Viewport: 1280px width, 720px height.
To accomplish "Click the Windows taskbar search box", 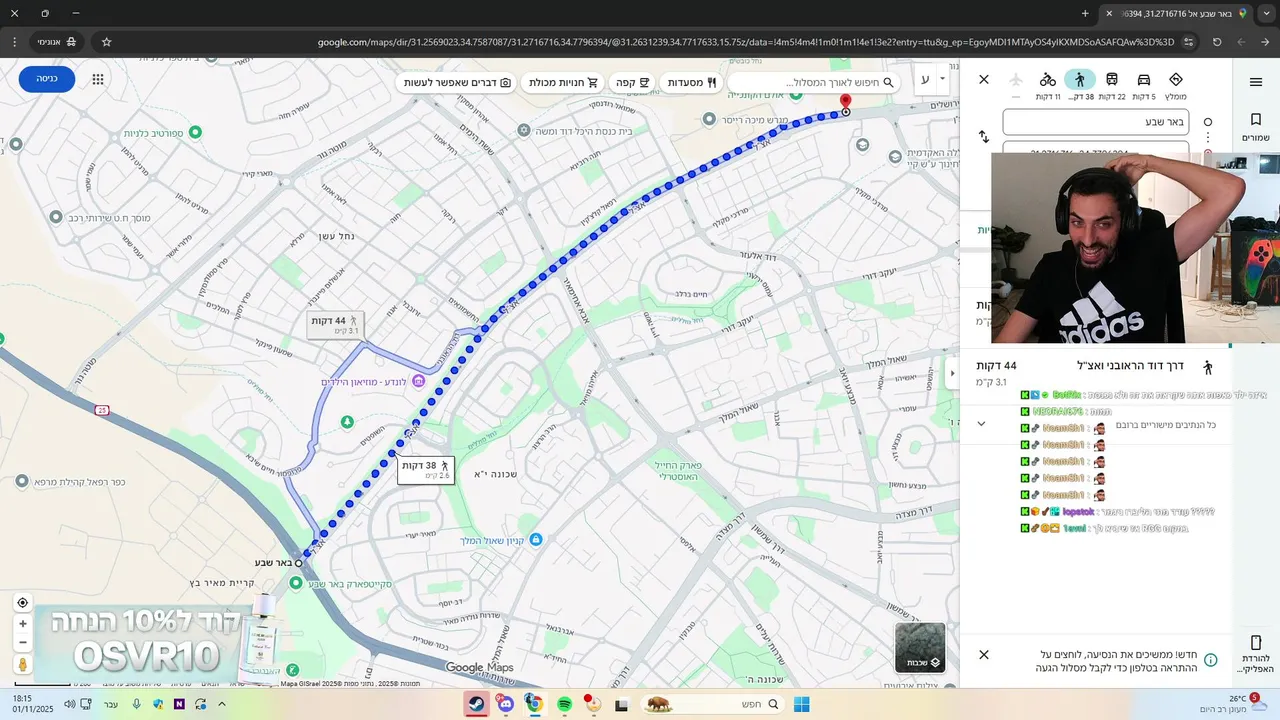I will point(712,704).
